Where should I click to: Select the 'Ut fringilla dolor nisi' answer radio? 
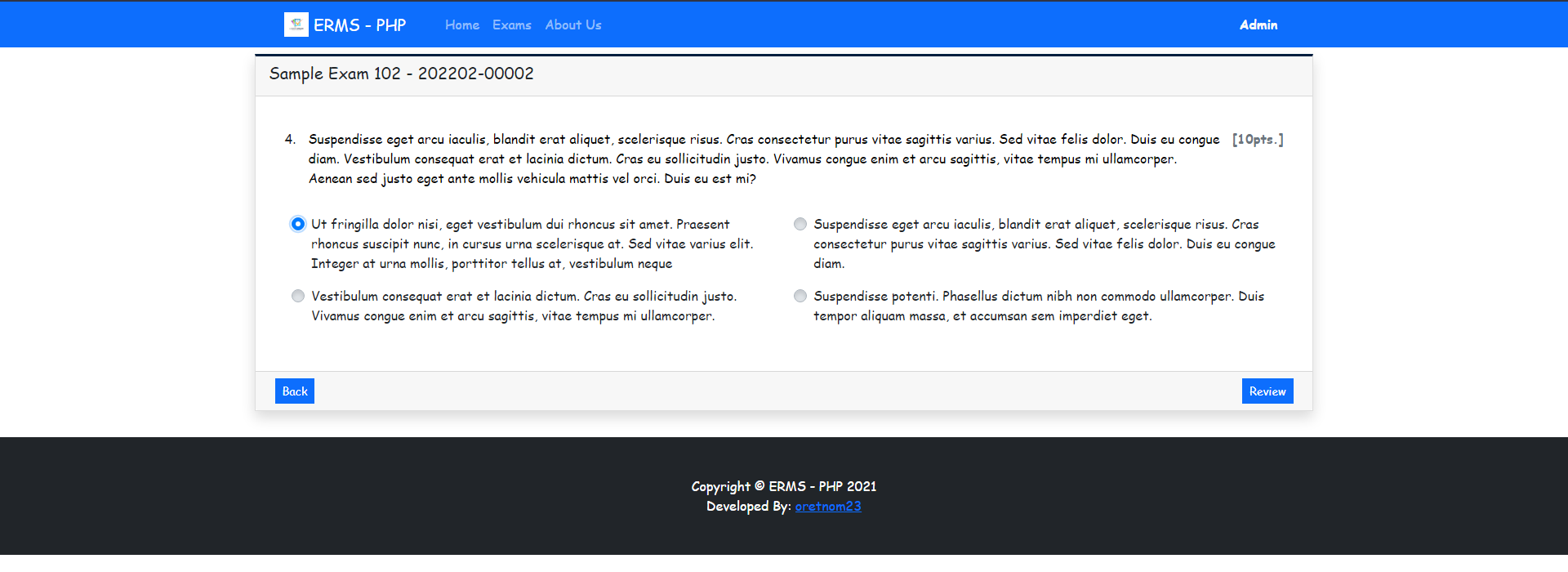(x=298, y=224)
